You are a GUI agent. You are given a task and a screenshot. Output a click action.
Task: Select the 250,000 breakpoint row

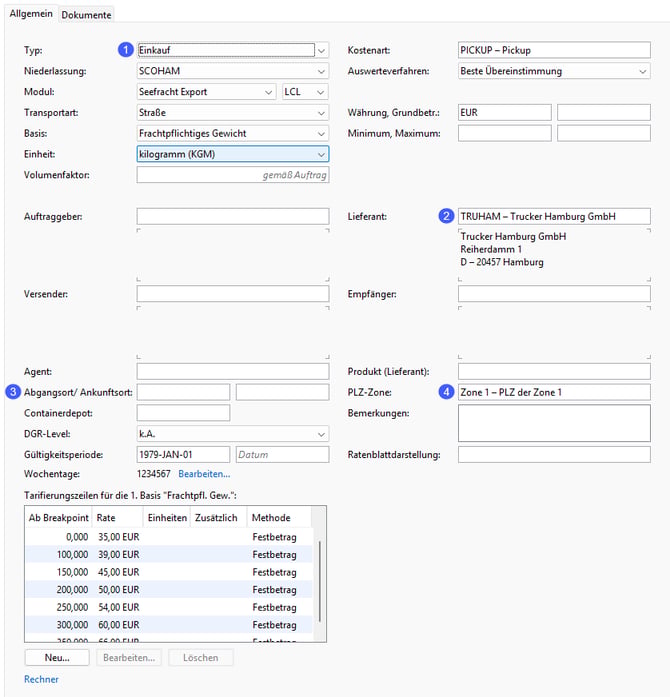pos(169,608)
